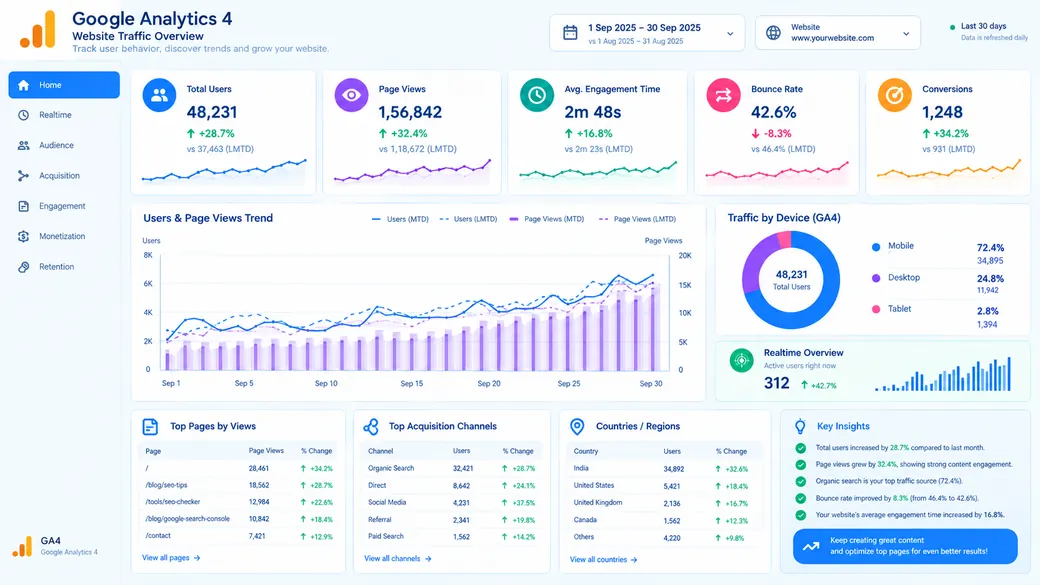Click the Top Acquisition Channels icon
This screenshot has width=1040, height=585.
371,426
